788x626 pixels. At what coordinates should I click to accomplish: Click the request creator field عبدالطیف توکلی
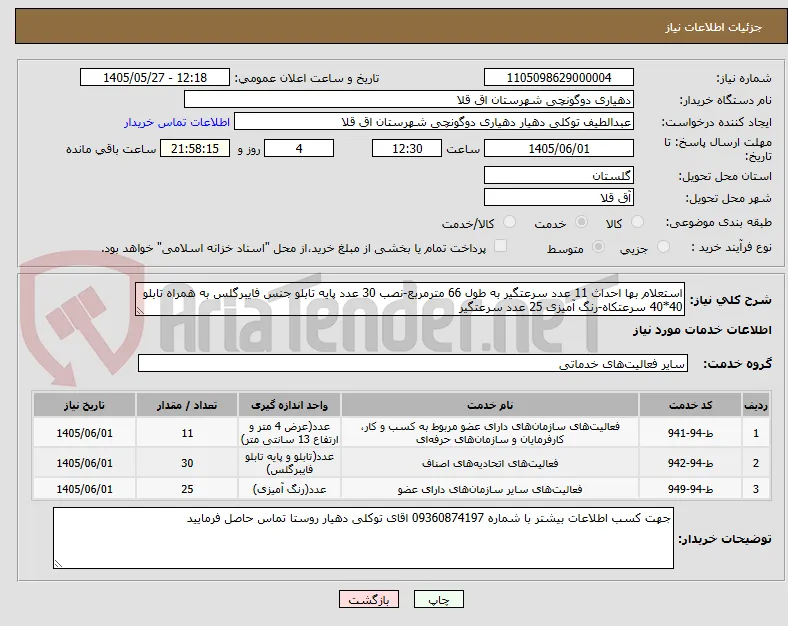[434, 122]
